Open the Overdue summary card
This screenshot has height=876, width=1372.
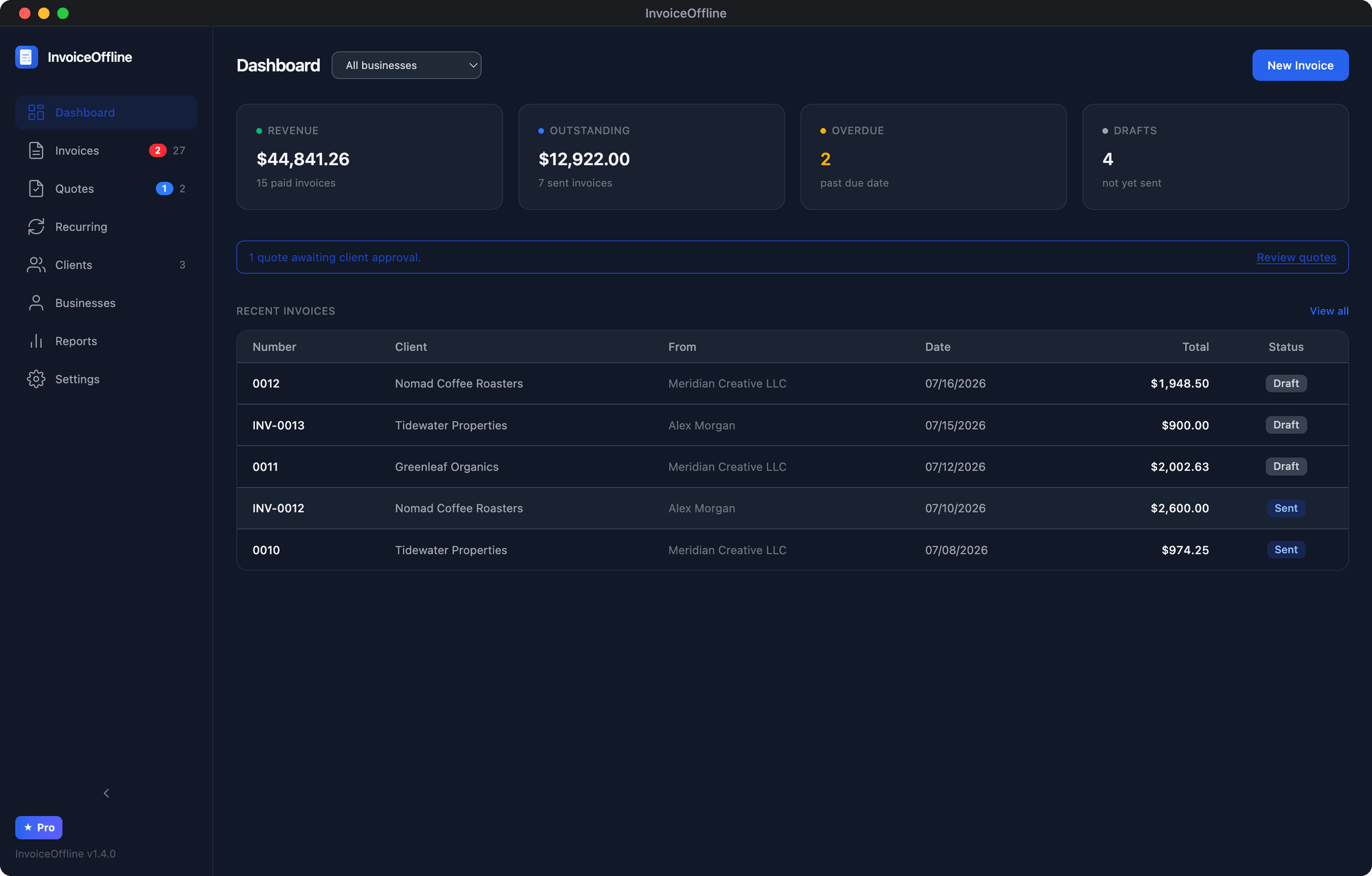933,157
